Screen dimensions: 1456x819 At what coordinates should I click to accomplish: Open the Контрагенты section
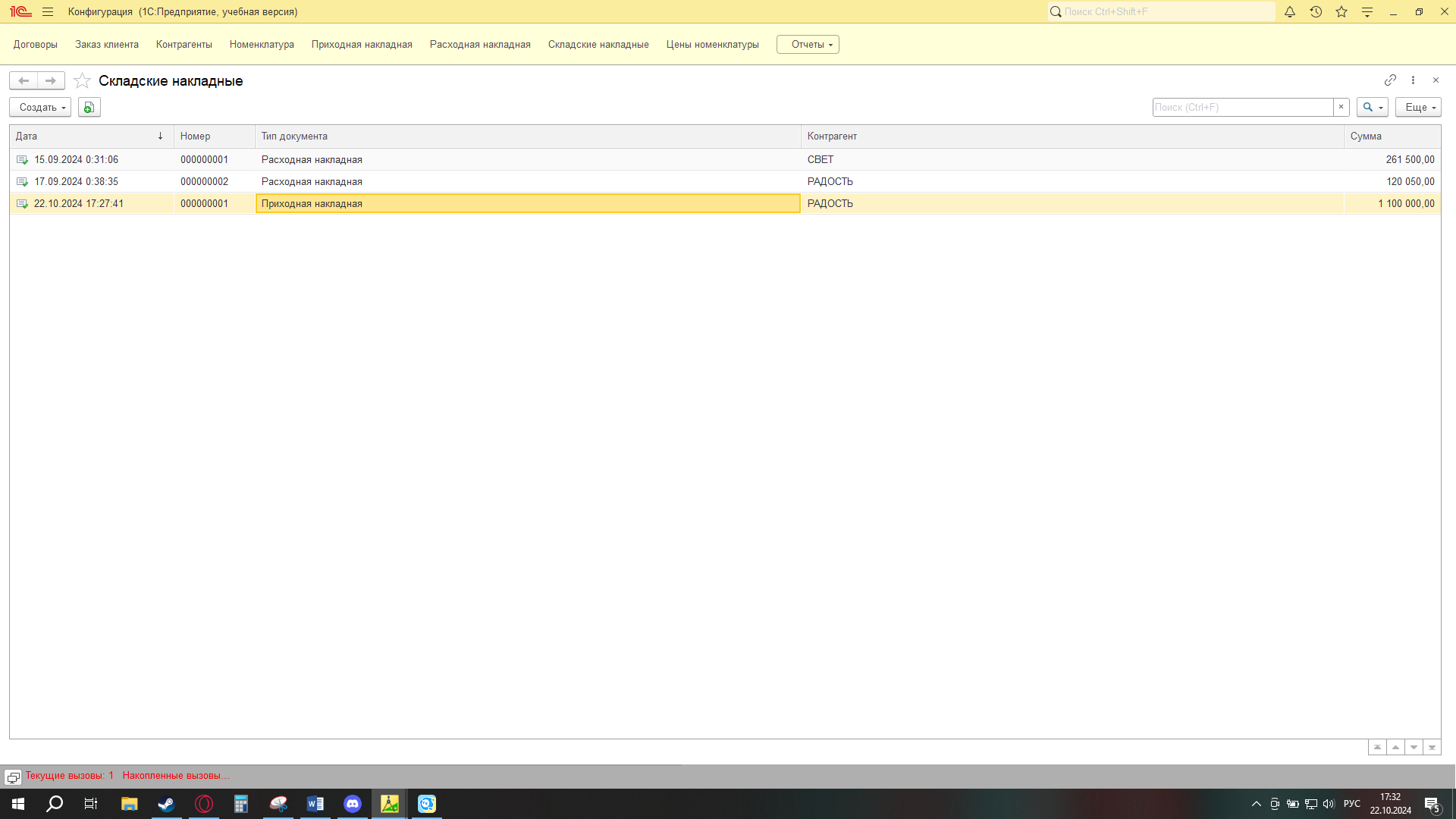click(184, 44)
